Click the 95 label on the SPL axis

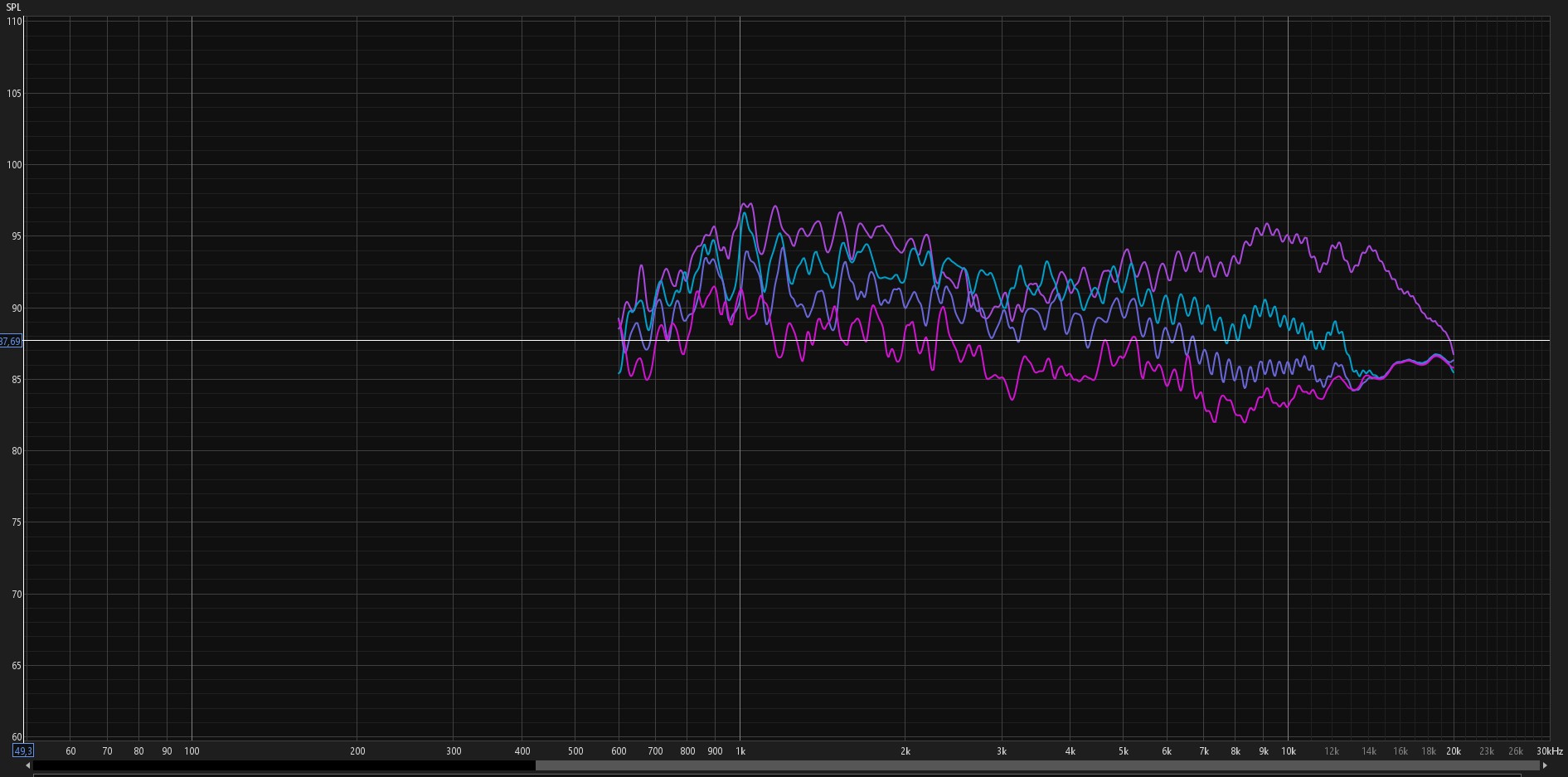coord(17,236)
